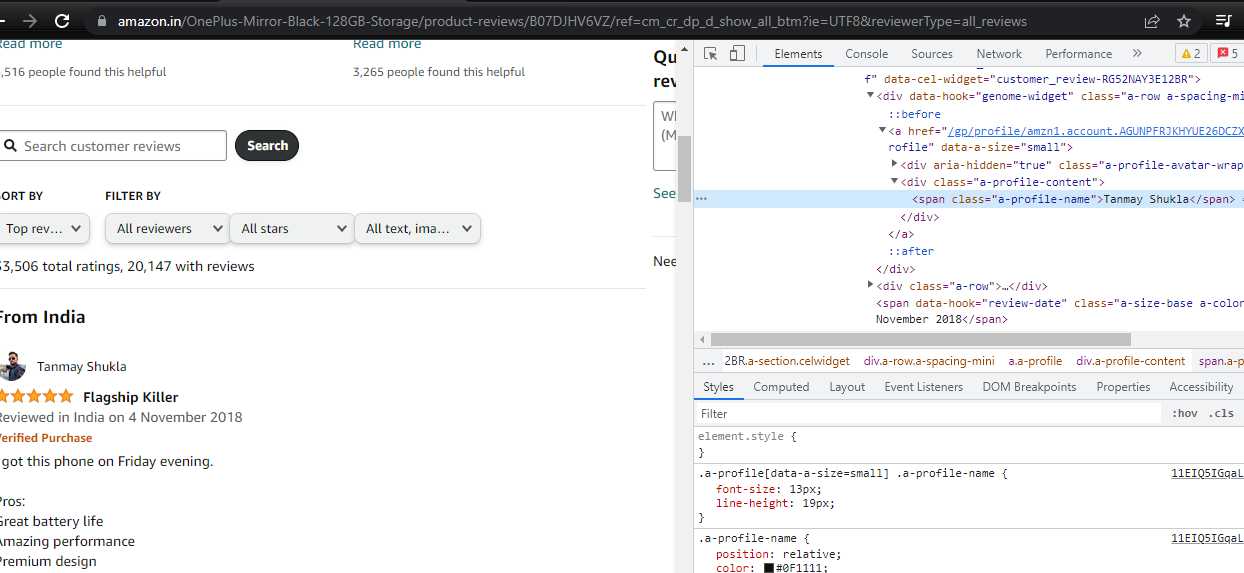The height and width of the screenshot is (573, 1244).
Task: Click the browser address bar URL
Action: coord(572,21)
